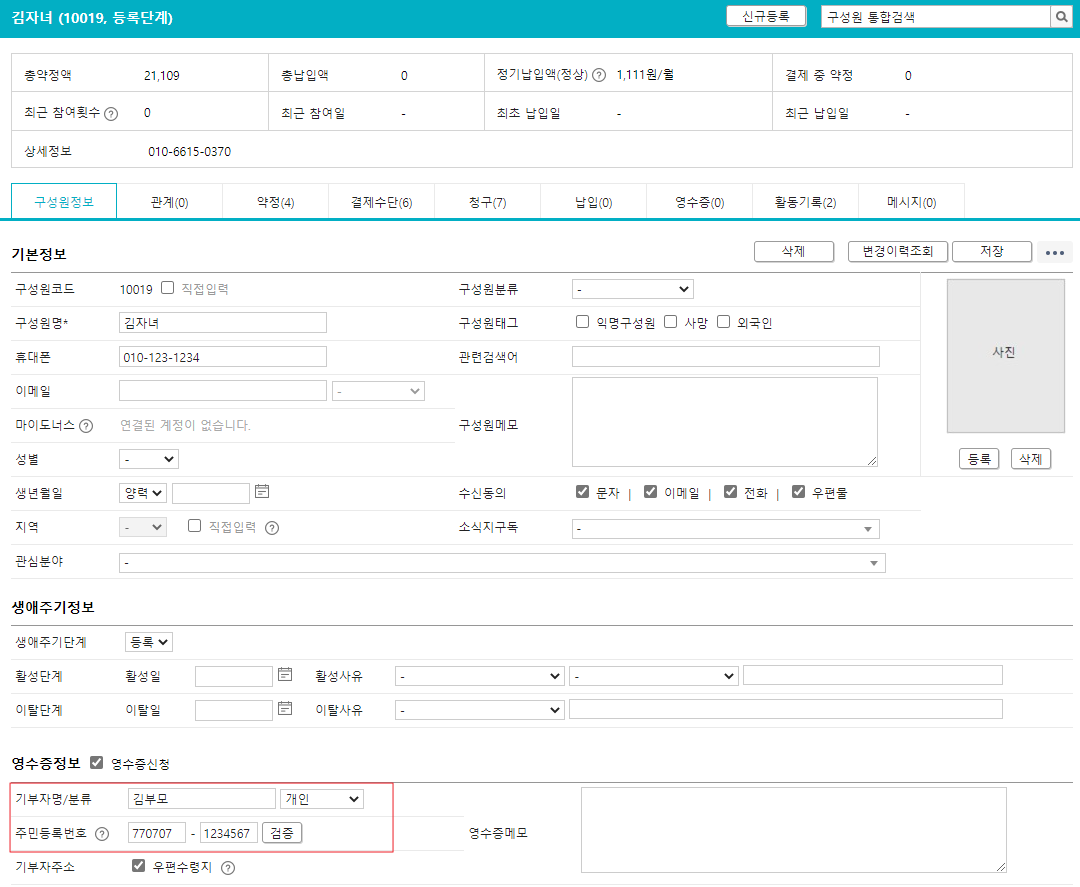
Task: Open the help icon beside 마이도너스
Action: [x=86, y=426]
